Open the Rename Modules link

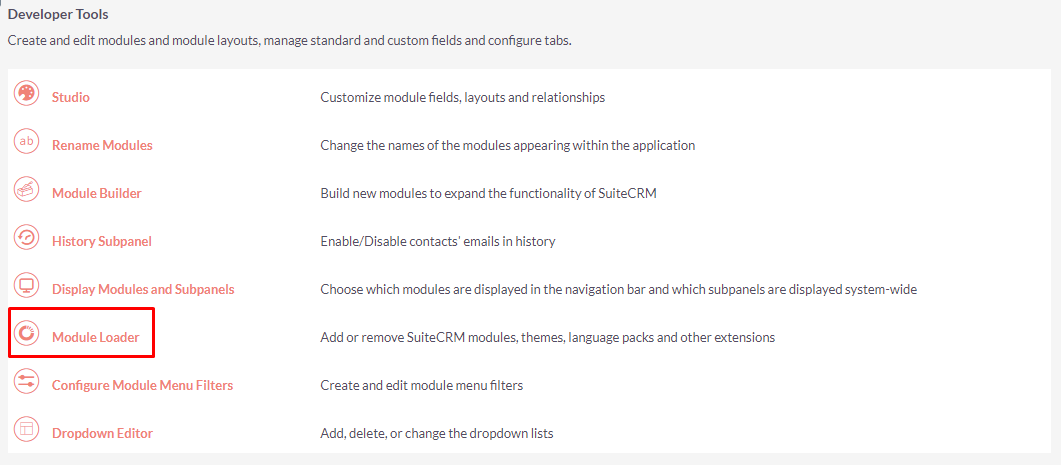coord(102,146)
